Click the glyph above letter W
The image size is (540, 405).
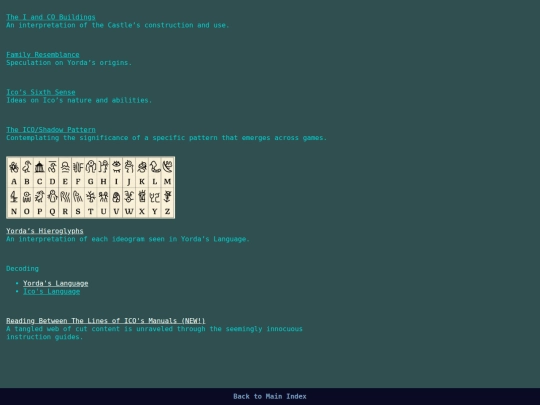129,197
